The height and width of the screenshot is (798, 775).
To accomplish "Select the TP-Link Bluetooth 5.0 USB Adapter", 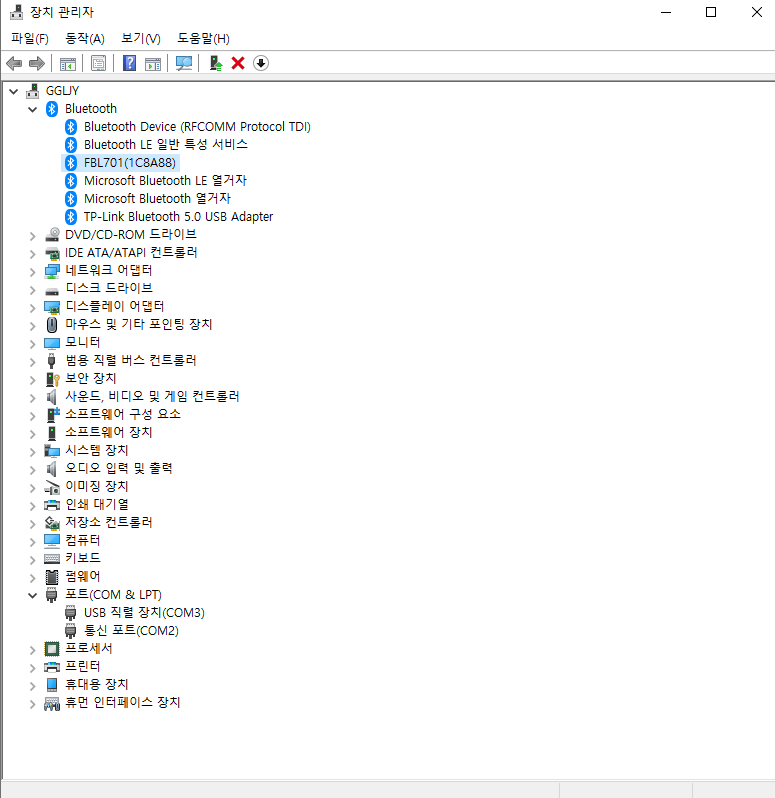I will point(178,216).
